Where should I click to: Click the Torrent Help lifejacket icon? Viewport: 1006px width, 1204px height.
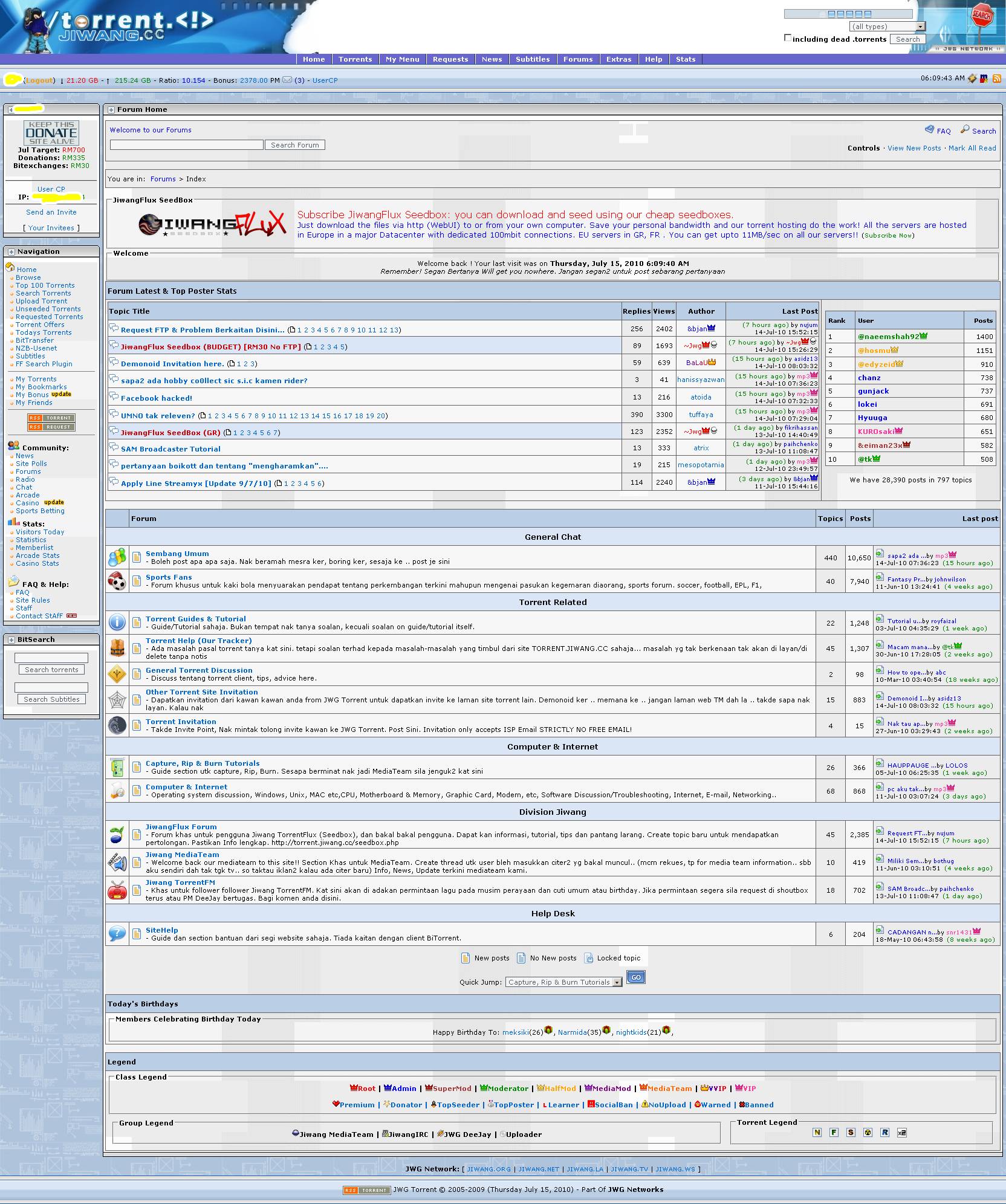point(117,648)
